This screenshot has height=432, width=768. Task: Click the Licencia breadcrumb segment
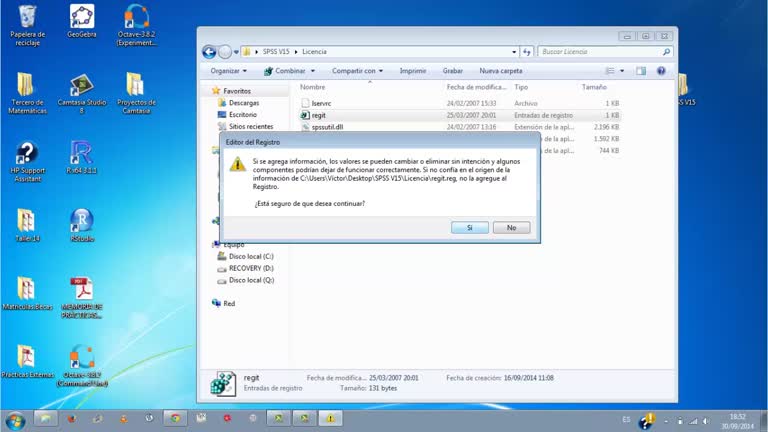(x=314, y=51)
